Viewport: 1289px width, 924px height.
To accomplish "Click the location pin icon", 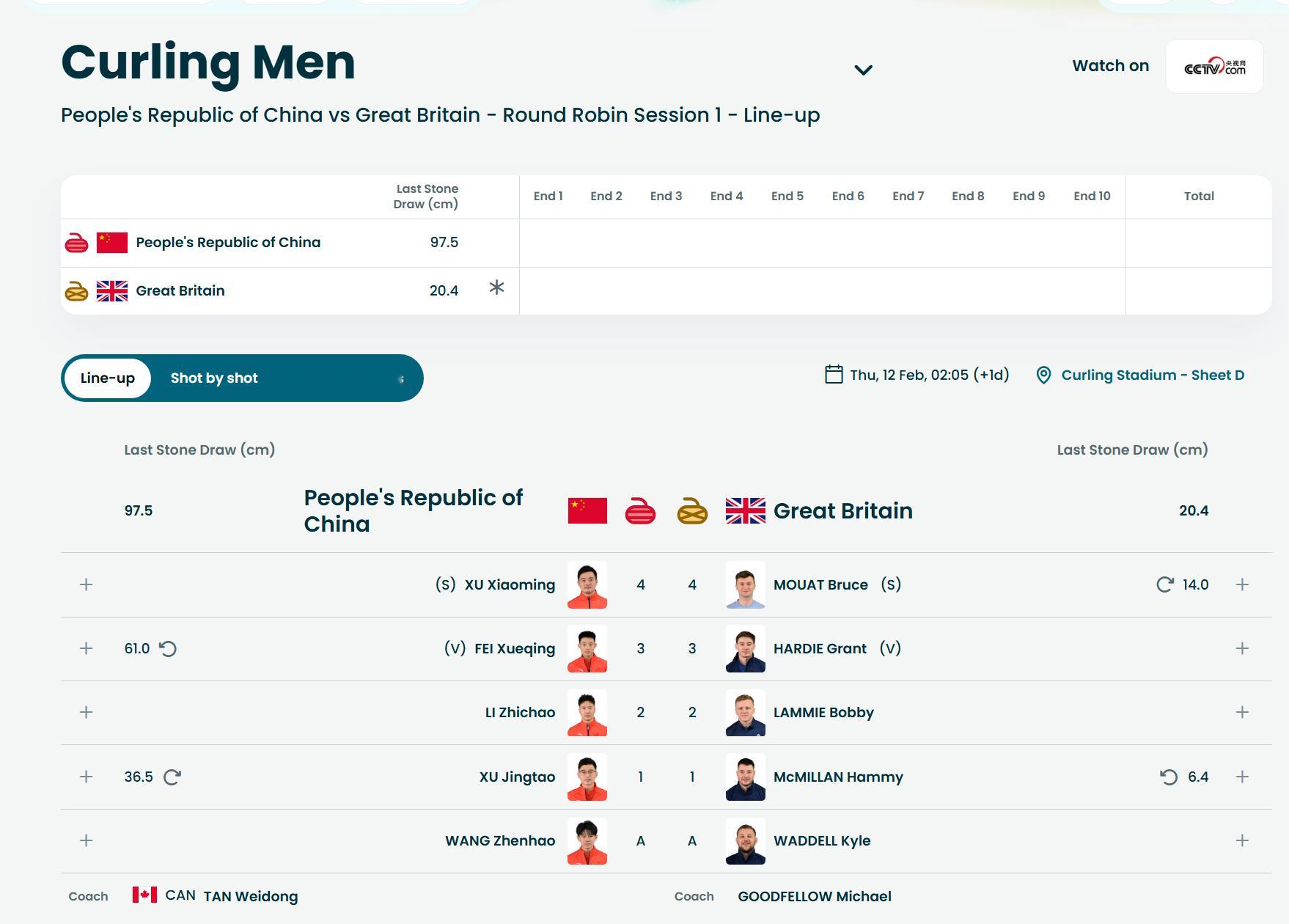I will coord(1043,375).
